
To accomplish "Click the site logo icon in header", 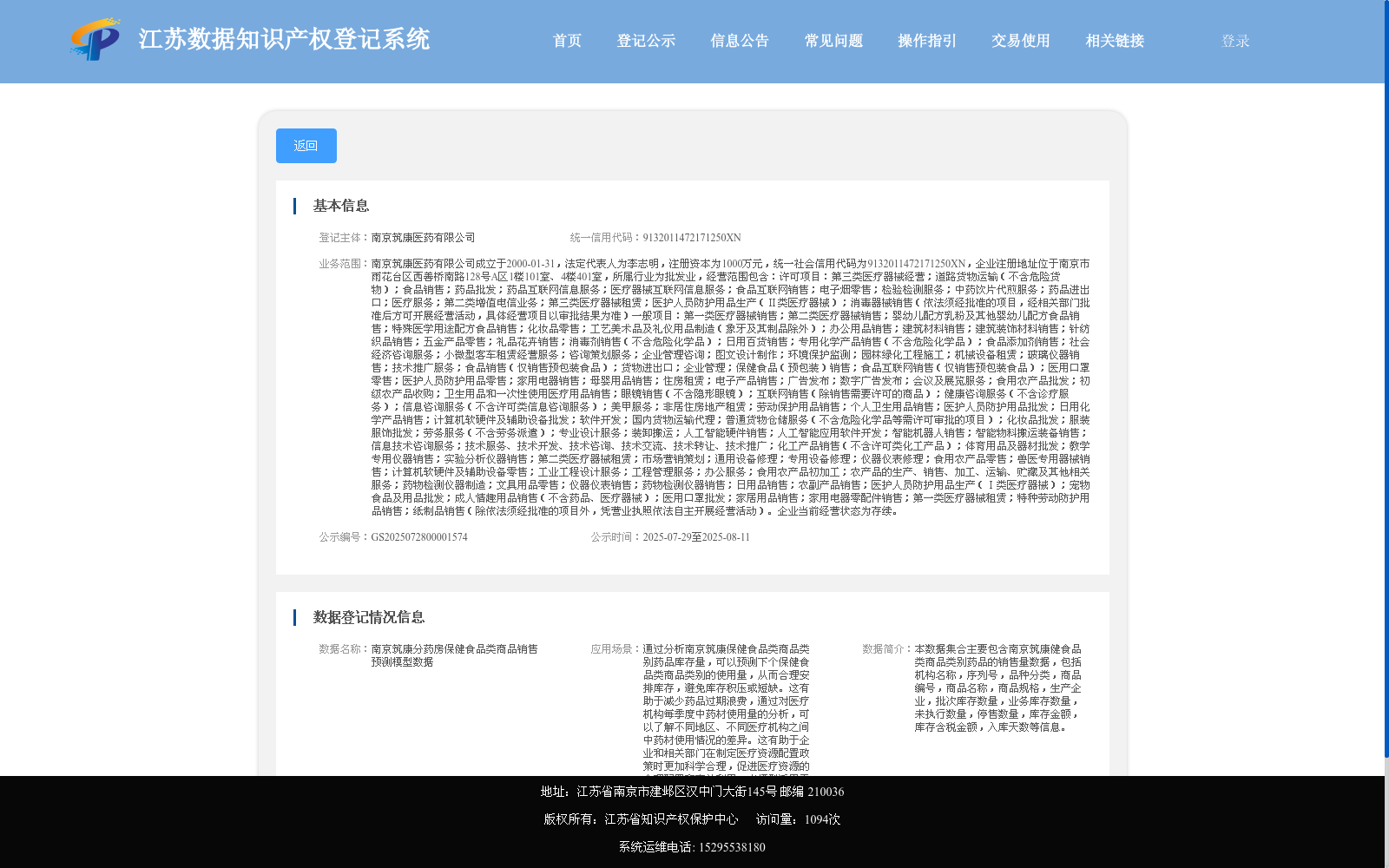I will [x=95, y=40].
